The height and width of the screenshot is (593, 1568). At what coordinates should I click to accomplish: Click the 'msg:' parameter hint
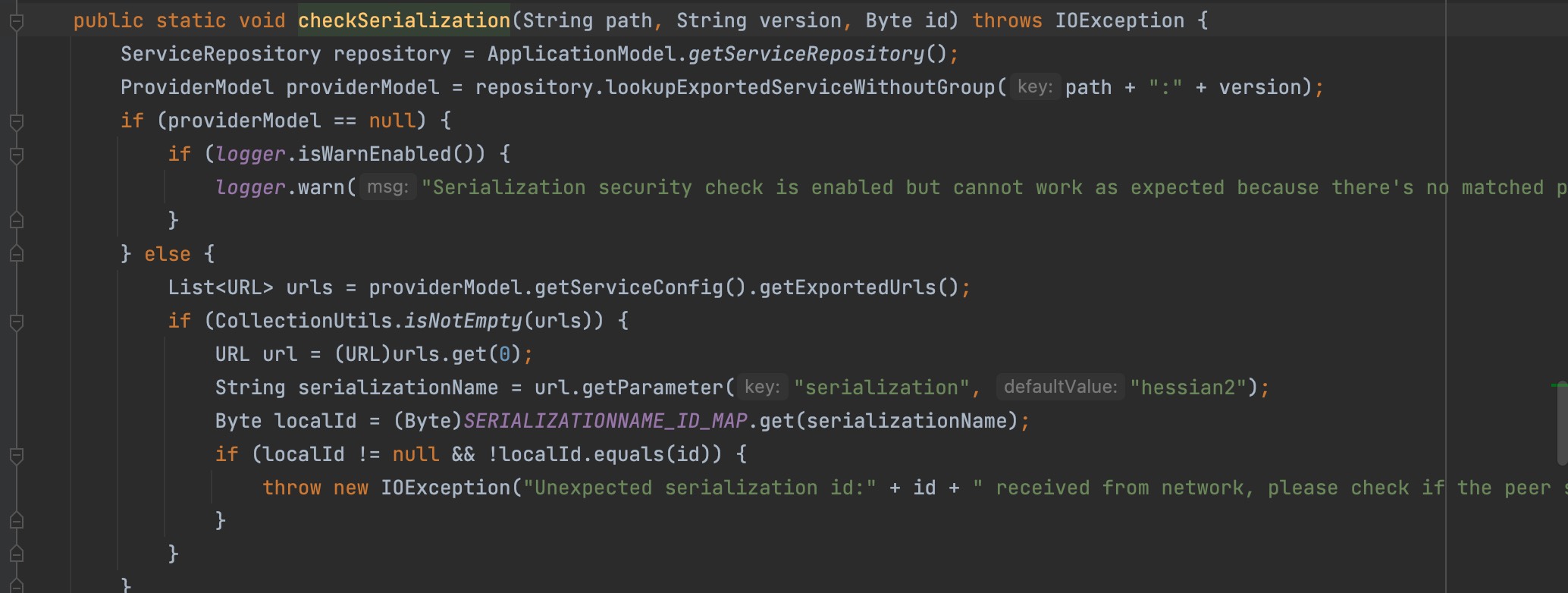pos(387,187)
